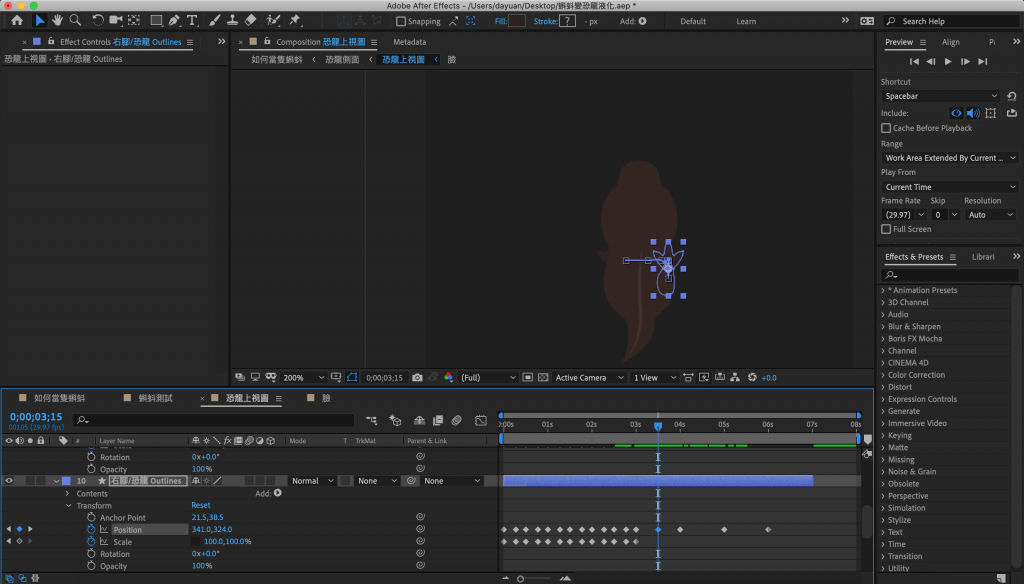Select the Zoom tool in toolbar
The width and height of the screenshot is (1024, 584).
(x=76, y=20)
